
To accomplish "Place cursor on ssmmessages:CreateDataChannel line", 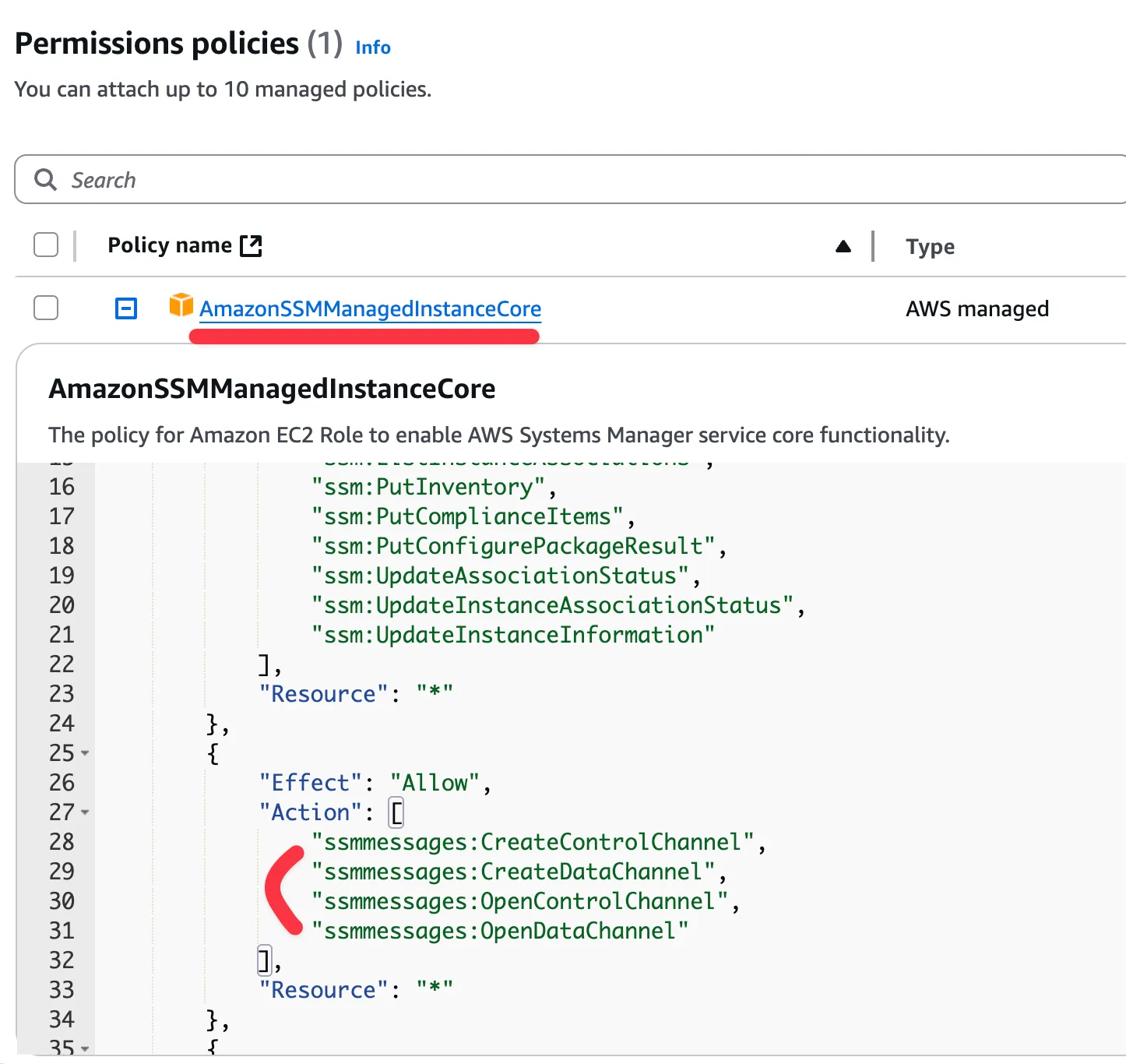I will [x=514, y=872].
